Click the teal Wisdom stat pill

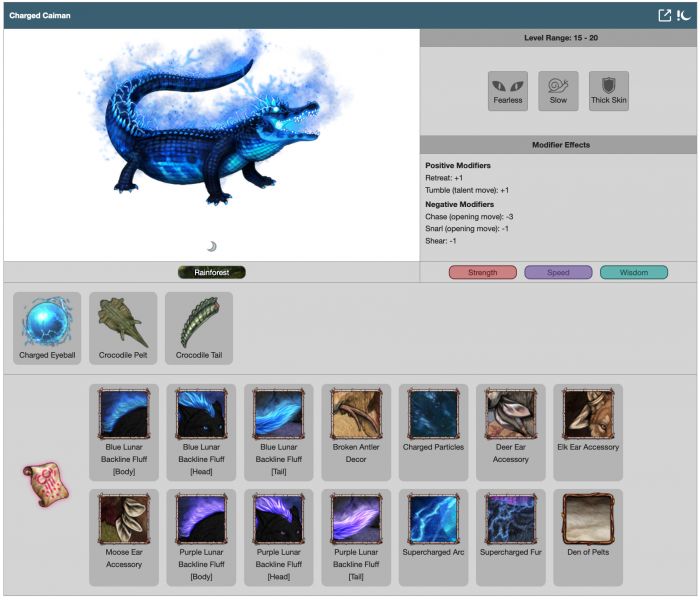pos(634,272)
